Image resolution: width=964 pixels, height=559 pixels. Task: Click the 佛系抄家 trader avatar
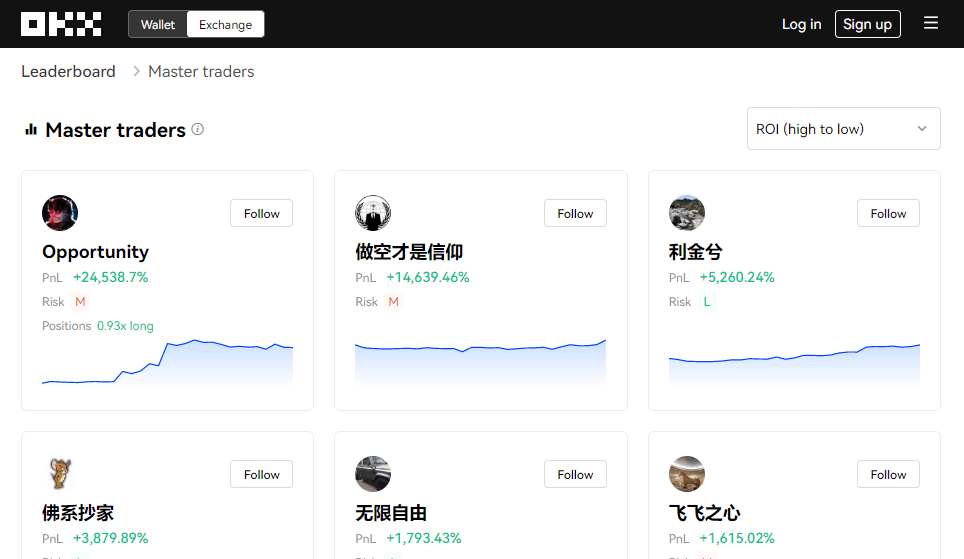coord(60,474)
